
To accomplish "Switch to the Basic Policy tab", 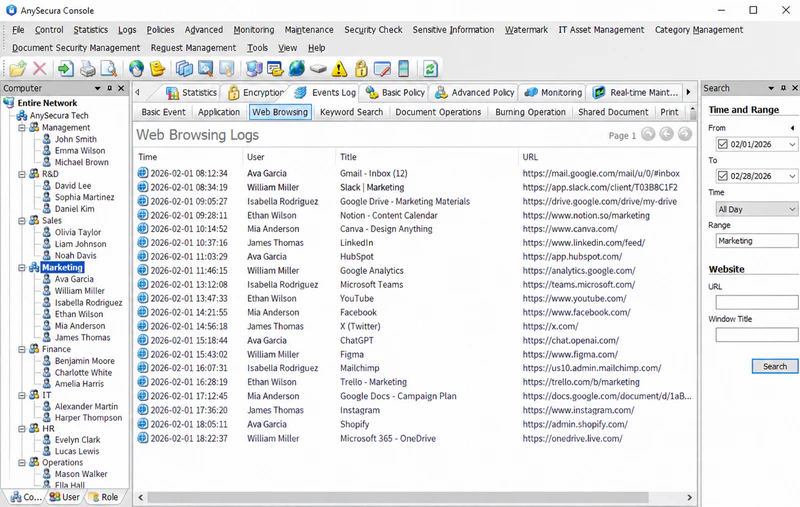I will [x=395, y=92].
